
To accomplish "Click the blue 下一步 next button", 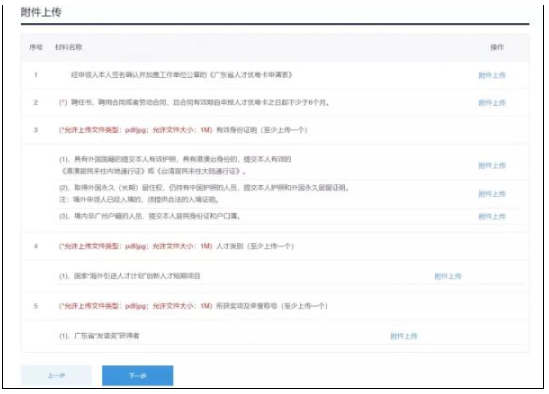I will [x=138, y=375].
